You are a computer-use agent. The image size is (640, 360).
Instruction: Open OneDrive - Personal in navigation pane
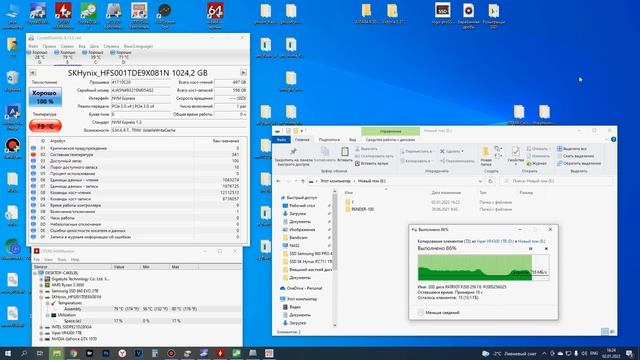pos(304,288)
